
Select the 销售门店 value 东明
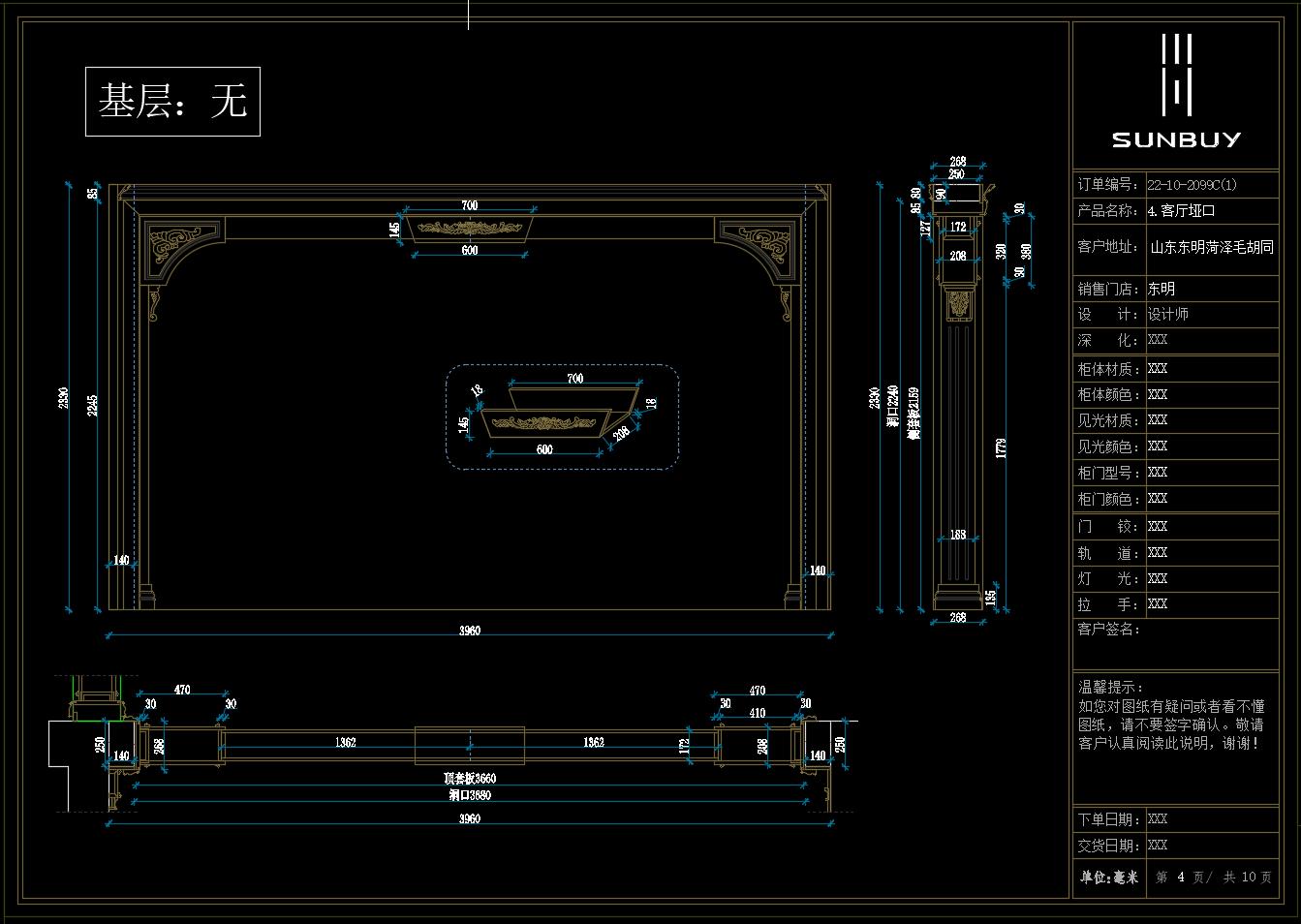[1162, 289]
